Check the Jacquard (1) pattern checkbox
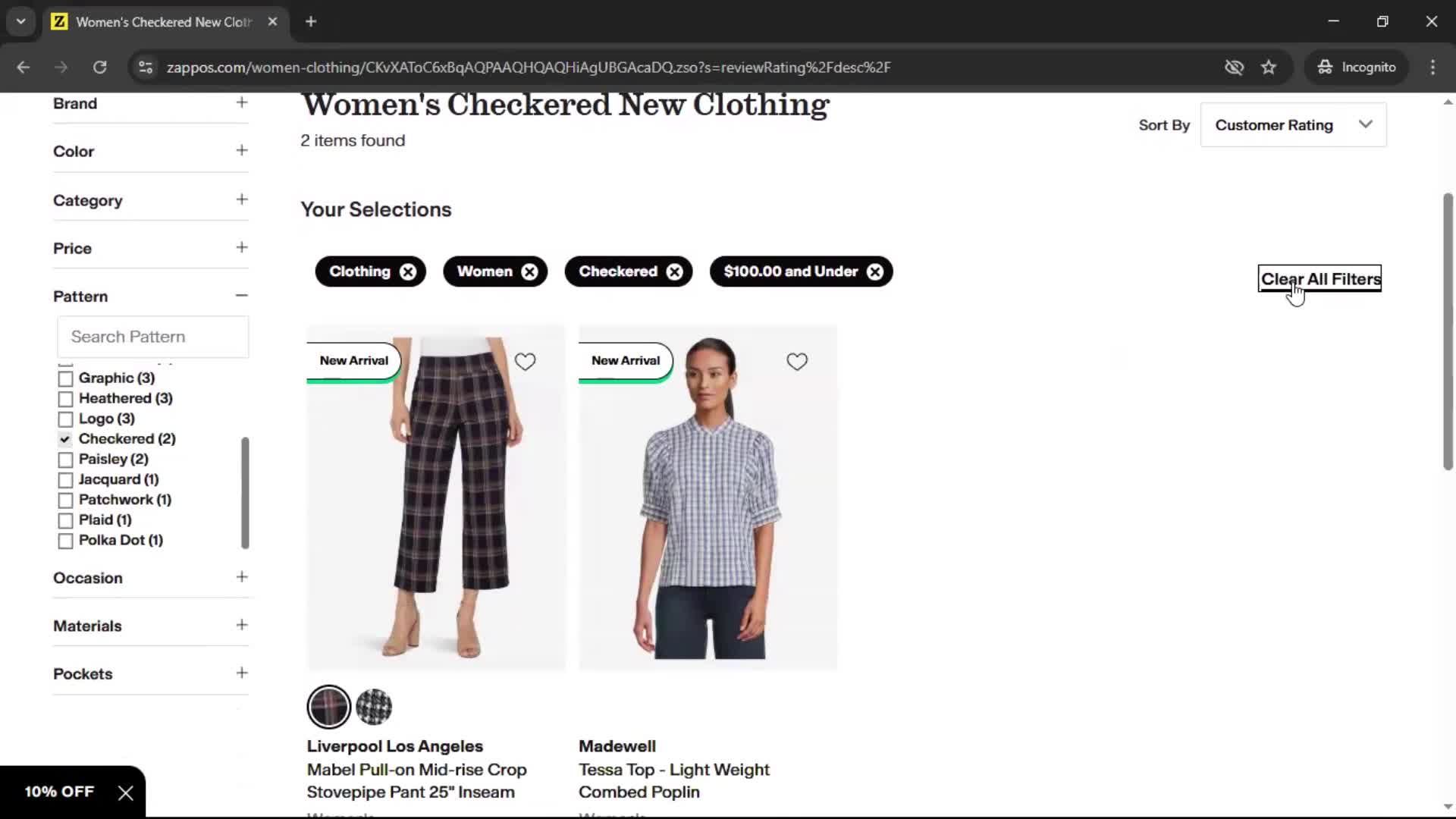The image size is (1456, 819). tap(66, 480)
